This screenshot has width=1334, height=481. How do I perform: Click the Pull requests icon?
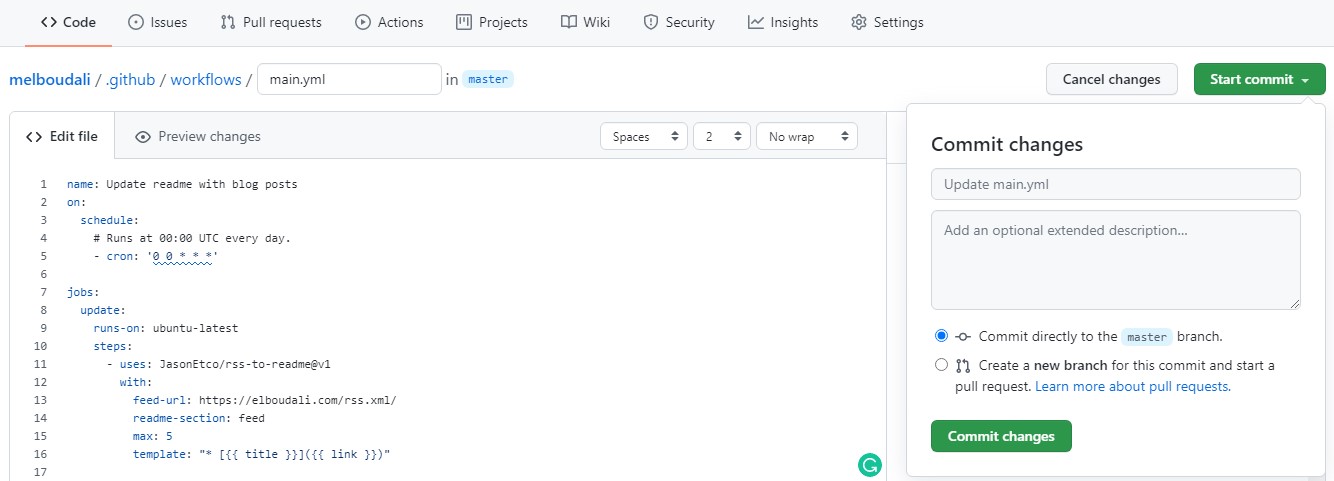click(228, 22)
